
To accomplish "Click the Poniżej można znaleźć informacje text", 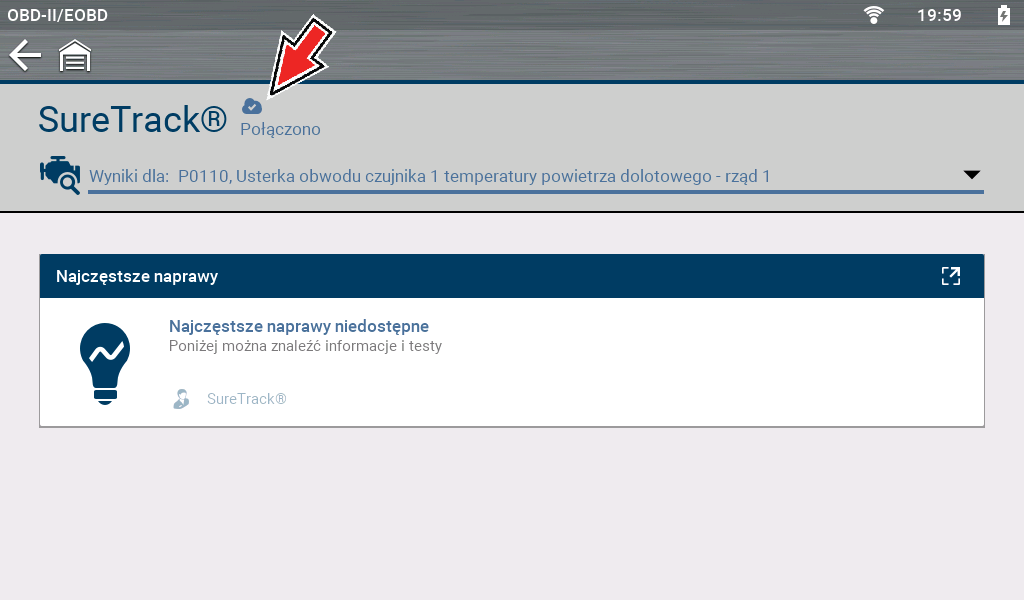I will (x=305, y=347).
